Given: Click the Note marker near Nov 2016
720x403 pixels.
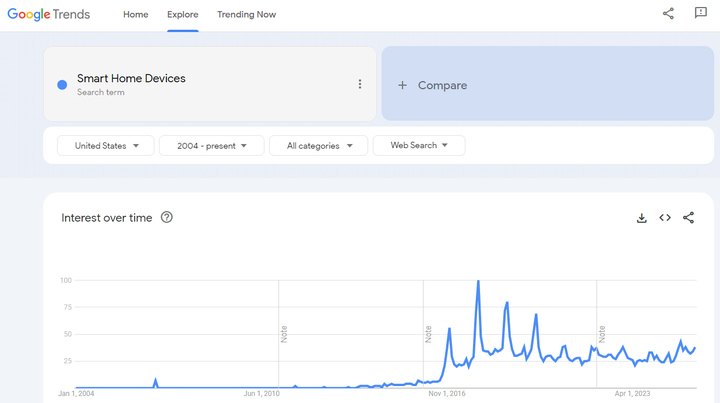Looking at the screenshot, I should [429, 334].
